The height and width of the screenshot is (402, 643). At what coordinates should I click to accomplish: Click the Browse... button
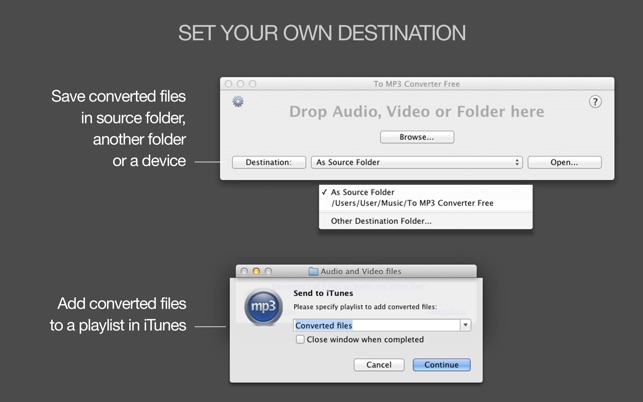(x=417, y=137)
